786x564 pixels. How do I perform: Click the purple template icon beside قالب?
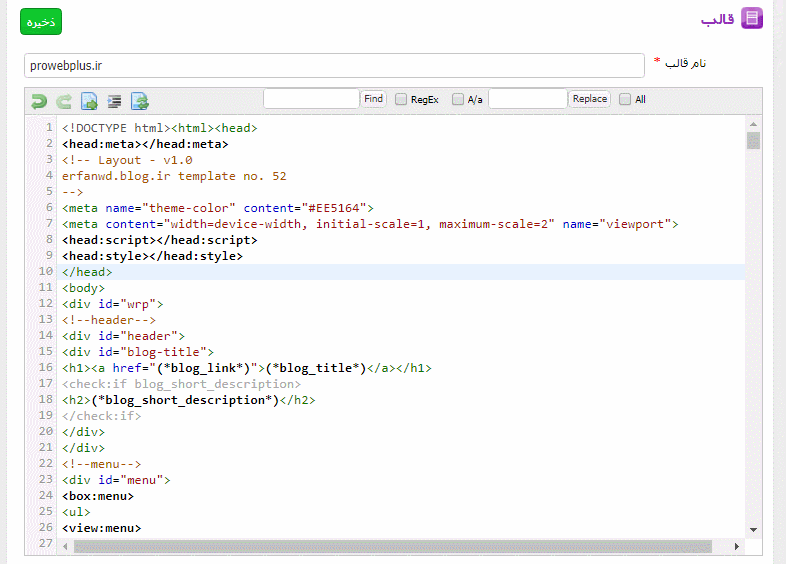pos(752,19)
